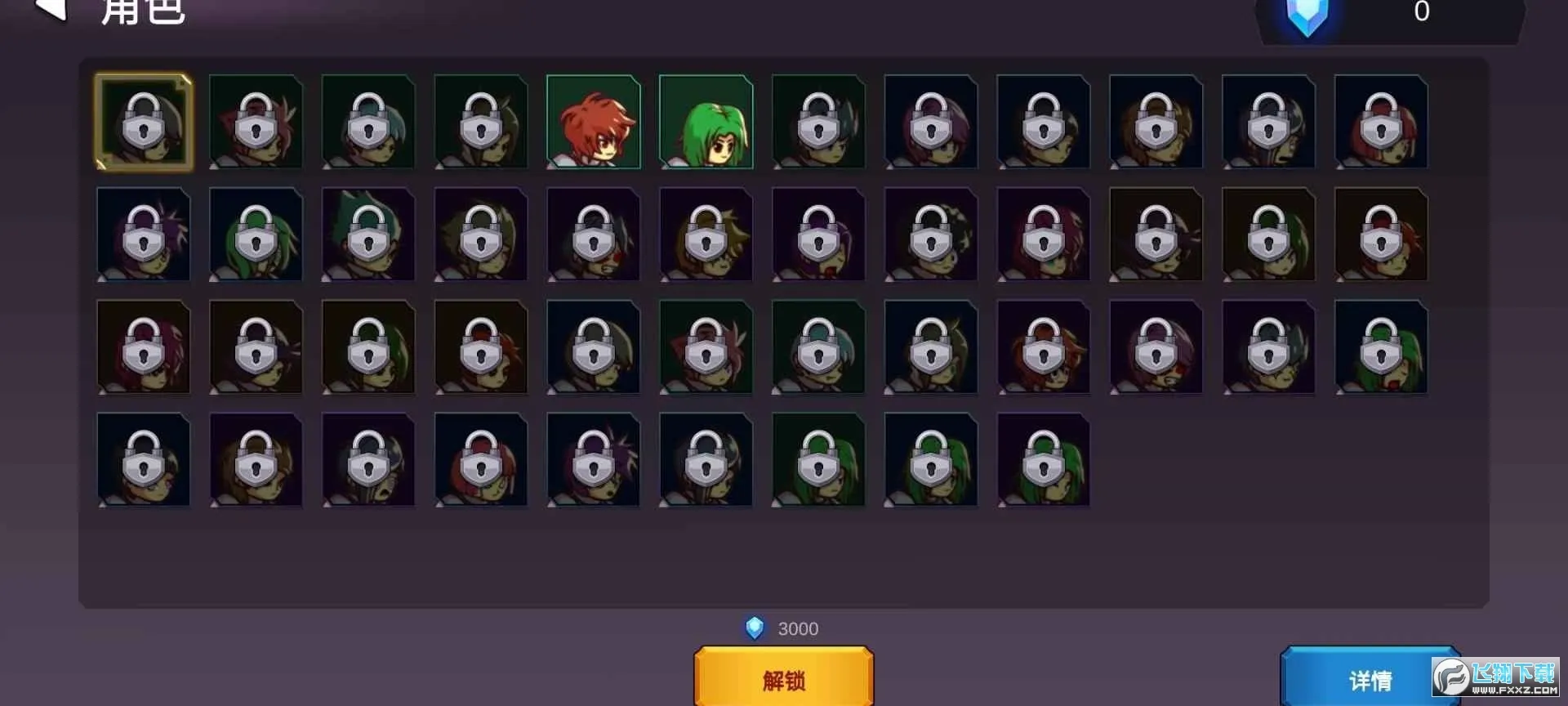Select the unlocked green-haired character portrait
The height and width of the screenshot is (706, 1568).
(x=706, y=122)
